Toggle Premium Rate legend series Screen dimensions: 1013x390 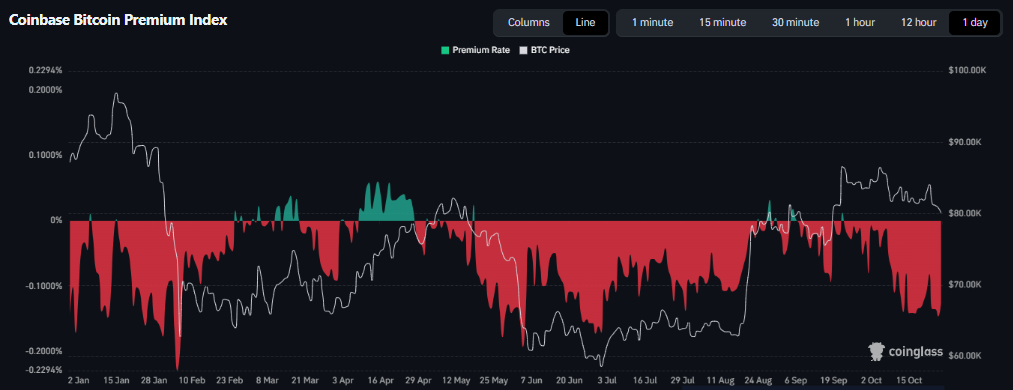(x=475, y=50)
